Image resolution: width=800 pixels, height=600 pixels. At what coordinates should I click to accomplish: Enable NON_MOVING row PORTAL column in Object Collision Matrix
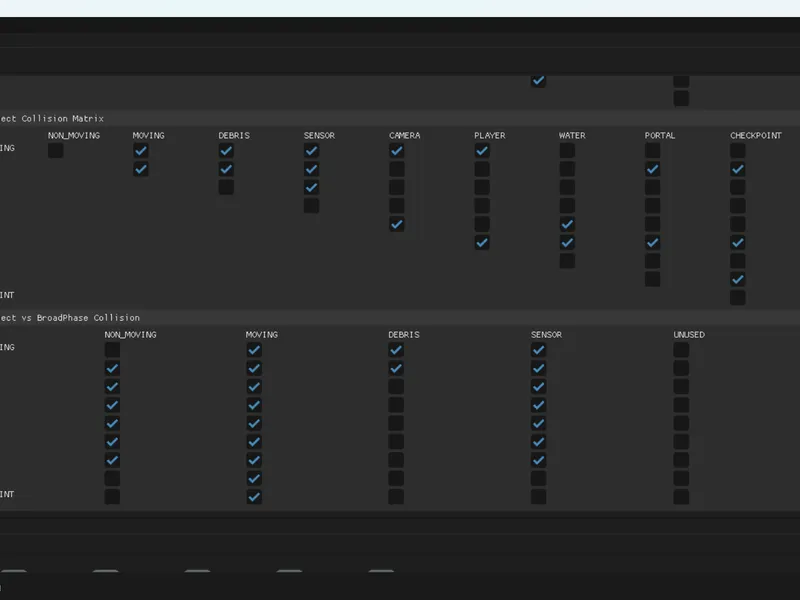tap(652, 151)
